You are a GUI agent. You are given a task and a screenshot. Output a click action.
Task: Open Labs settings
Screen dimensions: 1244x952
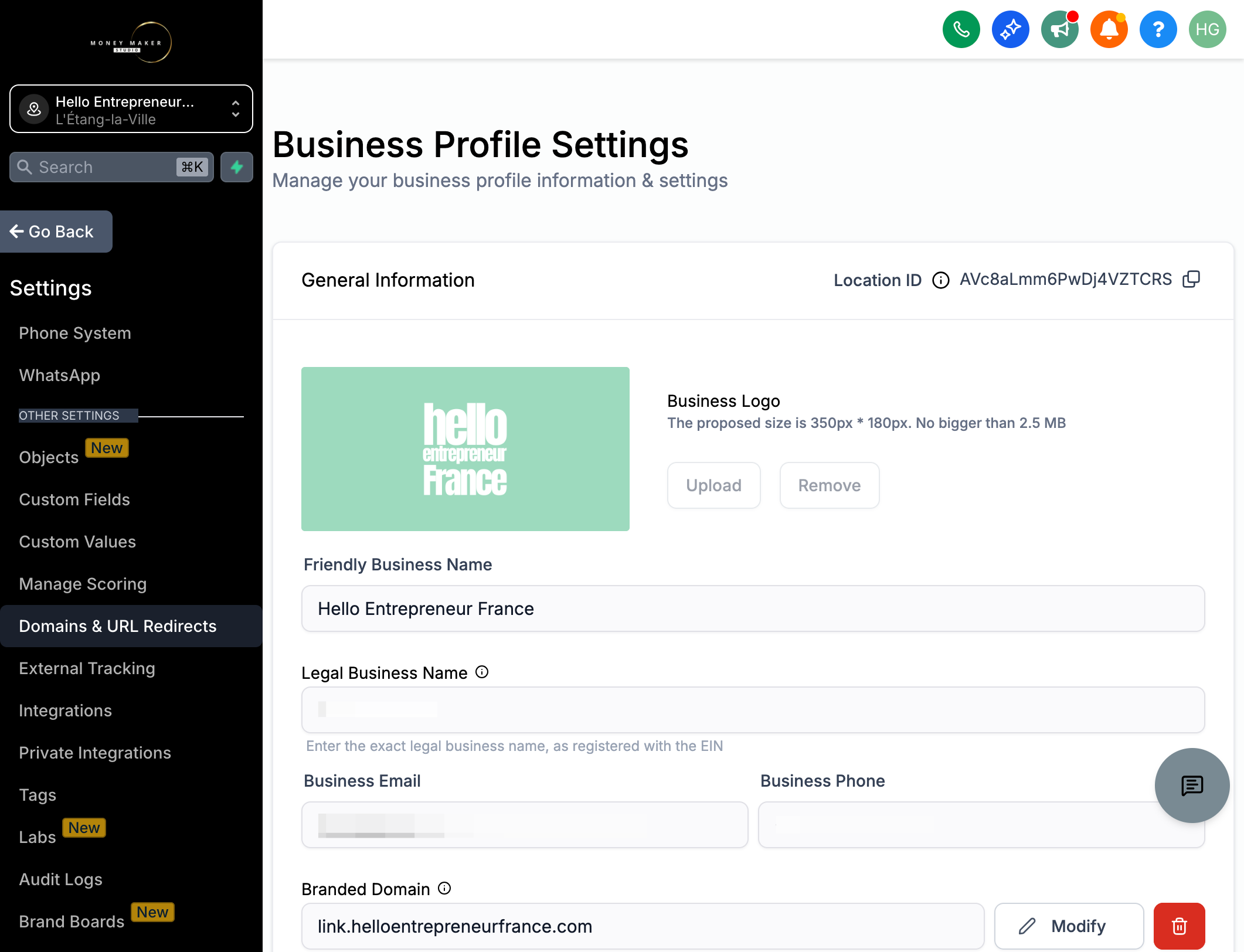pyautogui.click(x=38, y=837)
